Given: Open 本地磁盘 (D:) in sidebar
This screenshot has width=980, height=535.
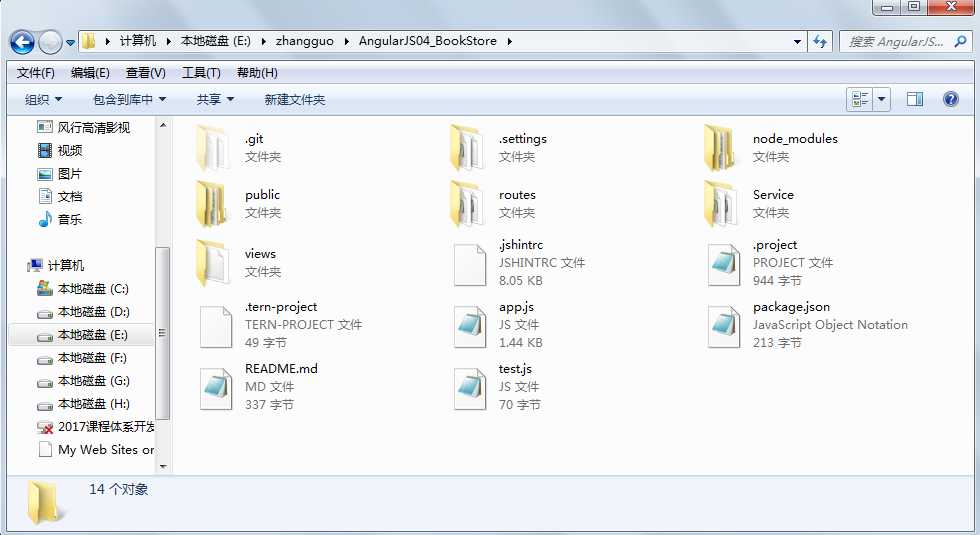Looking at the screenshot, I should pos(82,312).
